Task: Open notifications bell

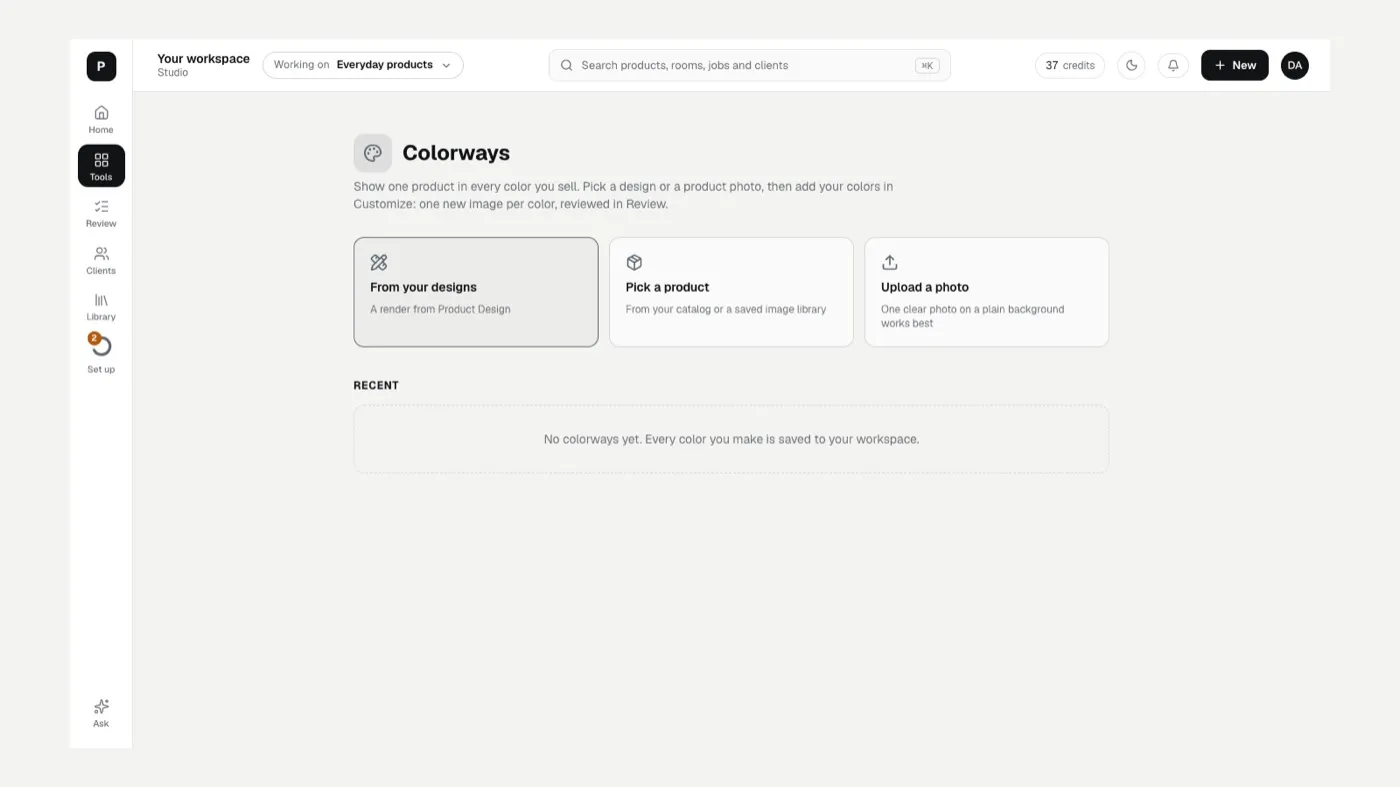Action: [x=1173, y=66]
